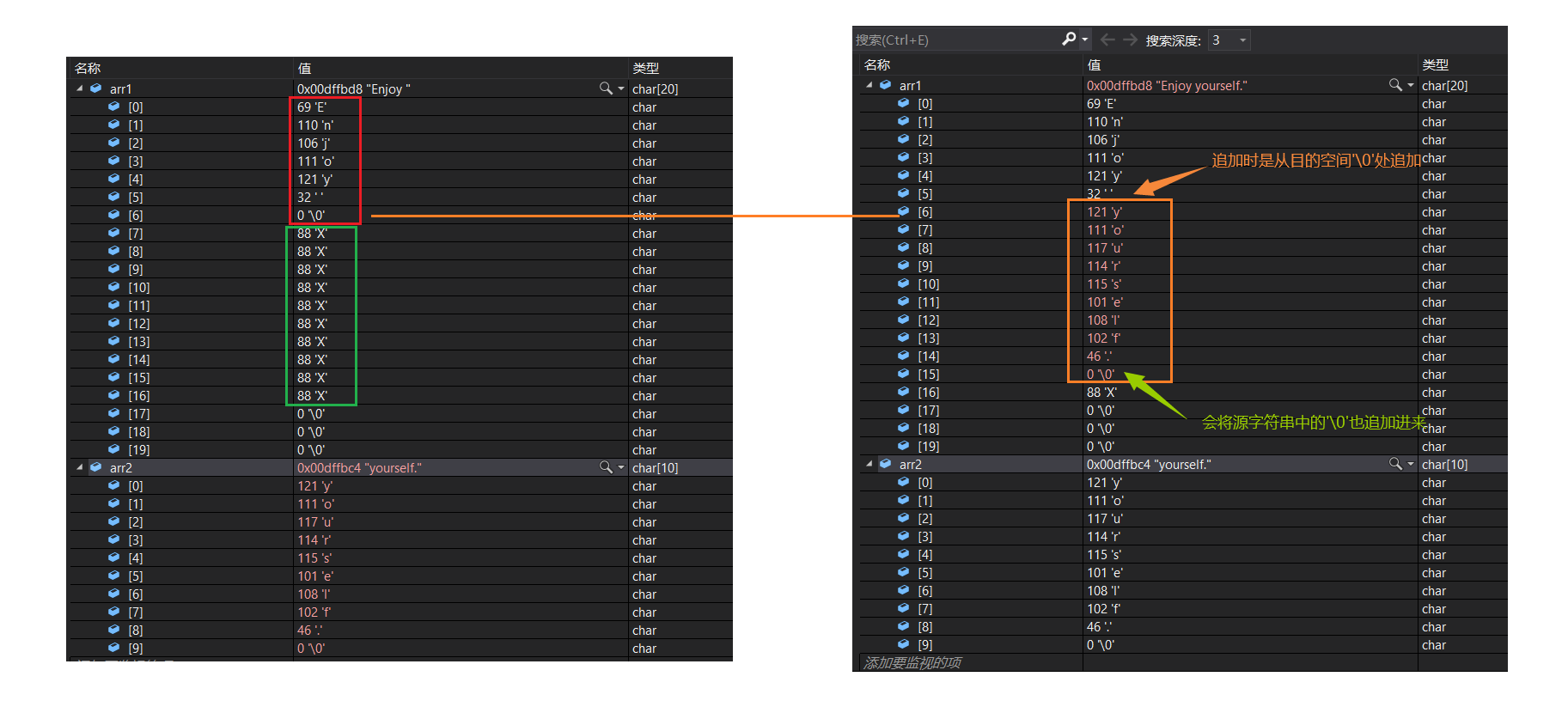Open the search options dropdown arrow
The width and height of the screenshot is (1568, 719).
click(1084, 40)
